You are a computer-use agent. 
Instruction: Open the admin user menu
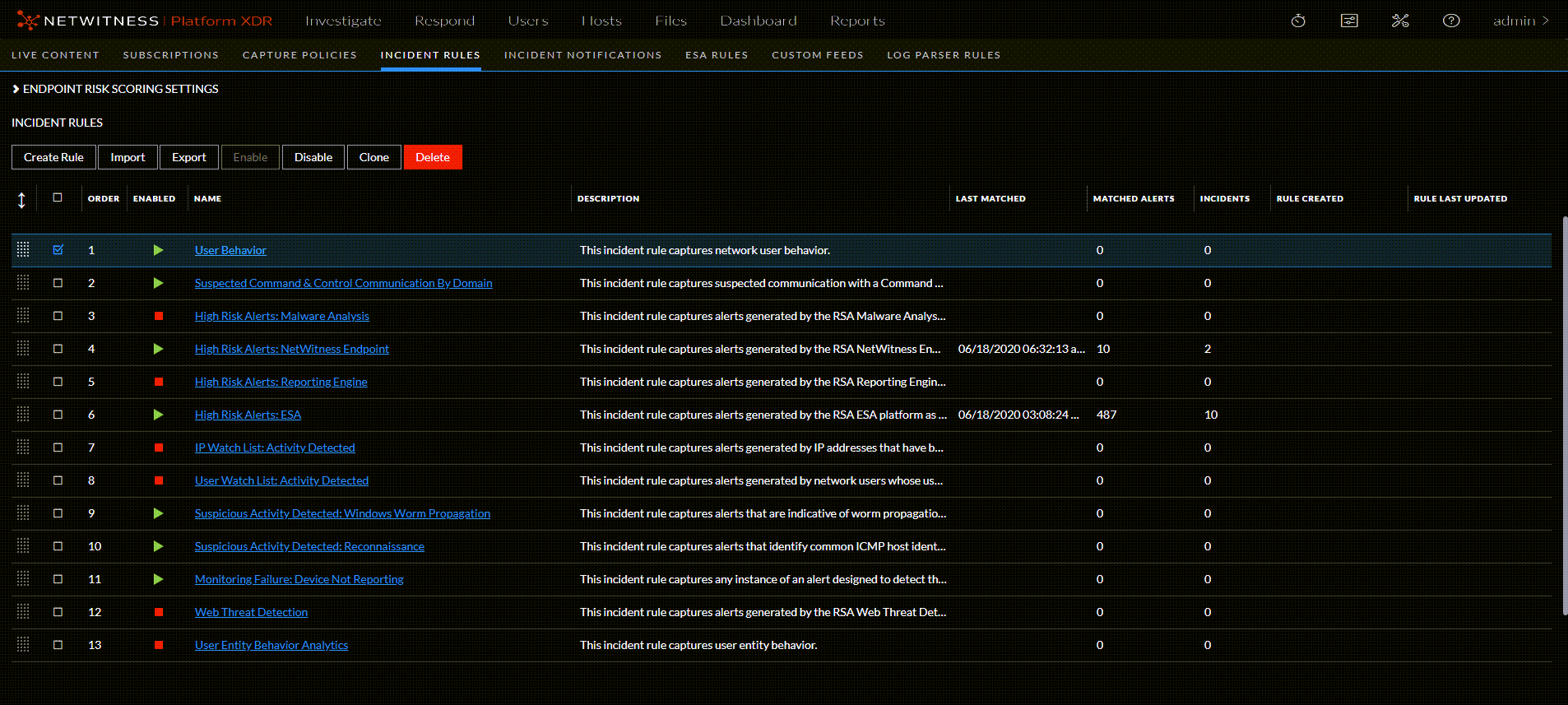coord(1521,21)
